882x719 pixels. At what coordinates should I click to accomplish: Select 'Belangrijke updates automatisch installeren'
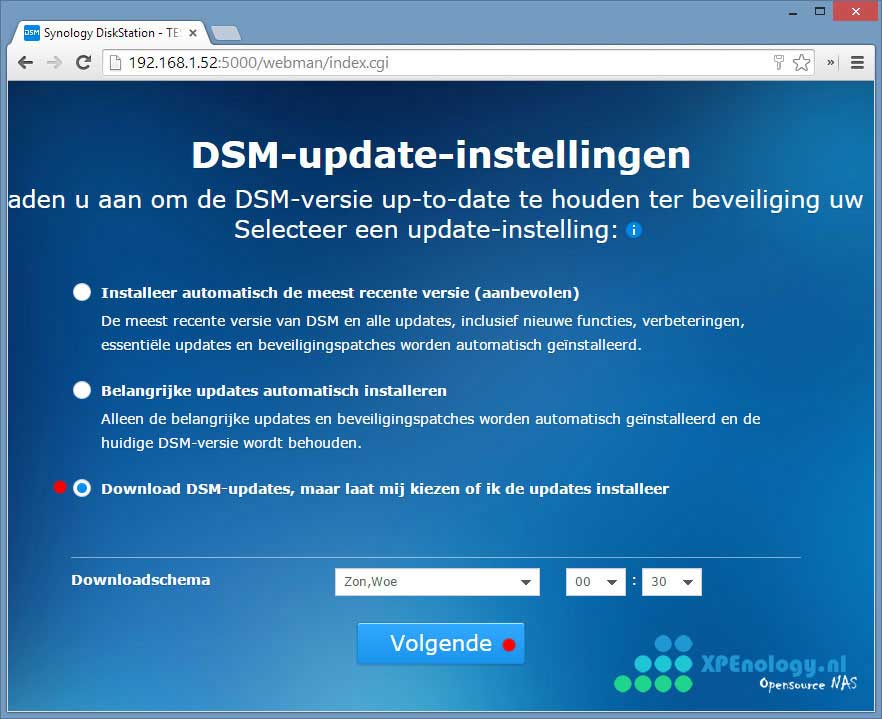coord(82,390)
